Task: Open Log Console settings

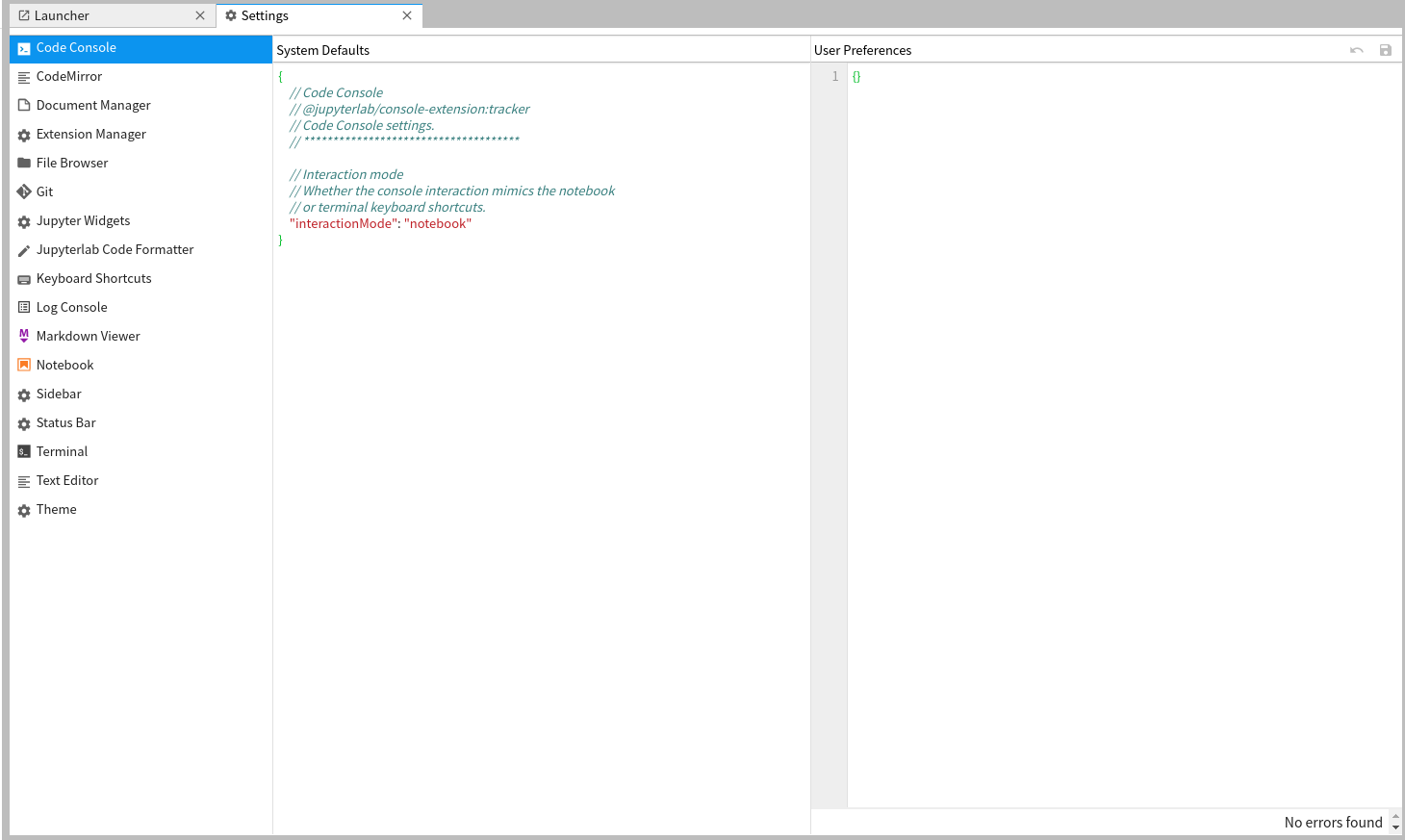Action: pyautogui.click(x=140, y=308)
